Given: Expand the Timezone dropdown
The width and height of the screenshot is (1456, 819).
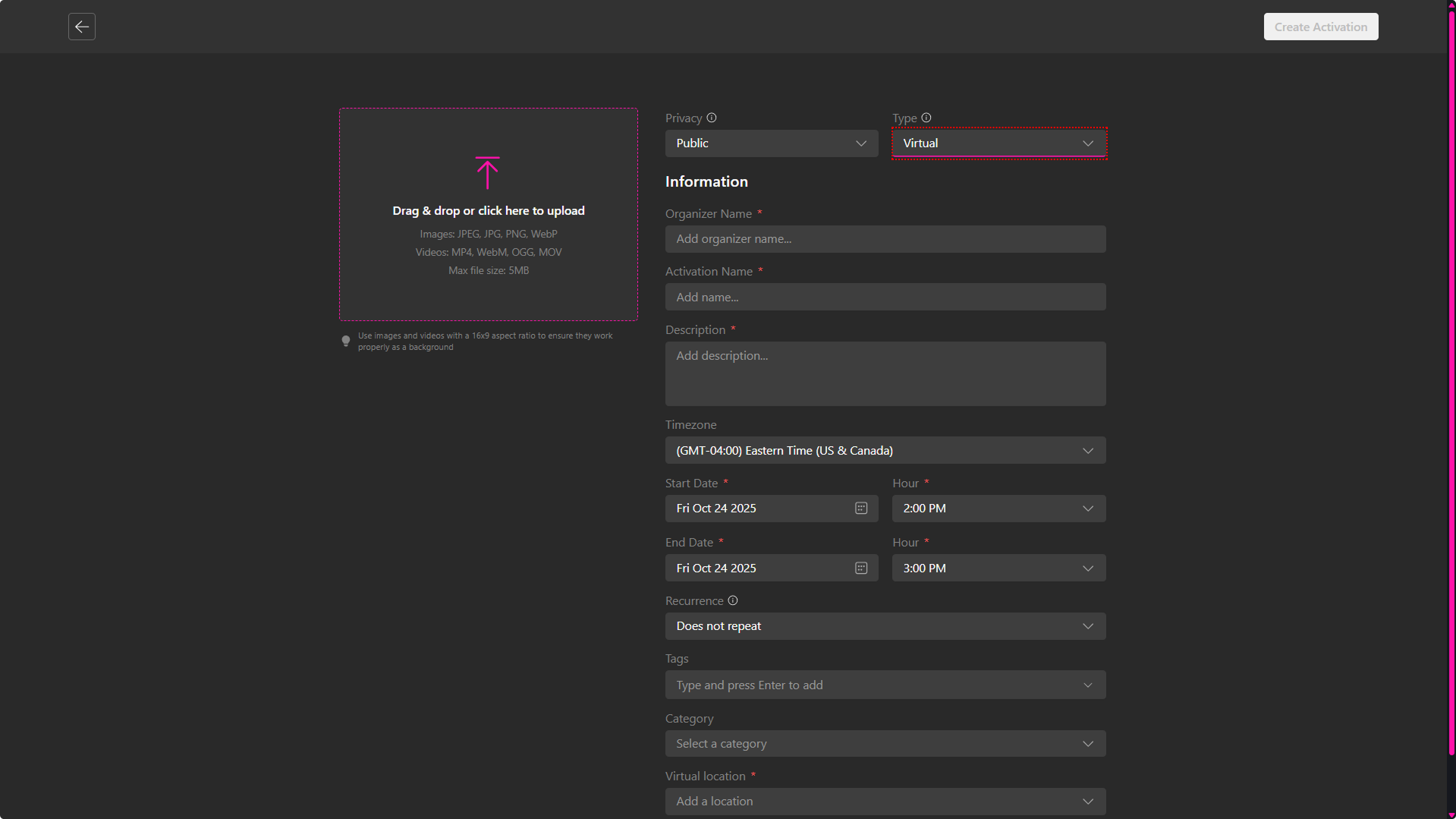Looking at the screenshot, I should coord(885,451).
